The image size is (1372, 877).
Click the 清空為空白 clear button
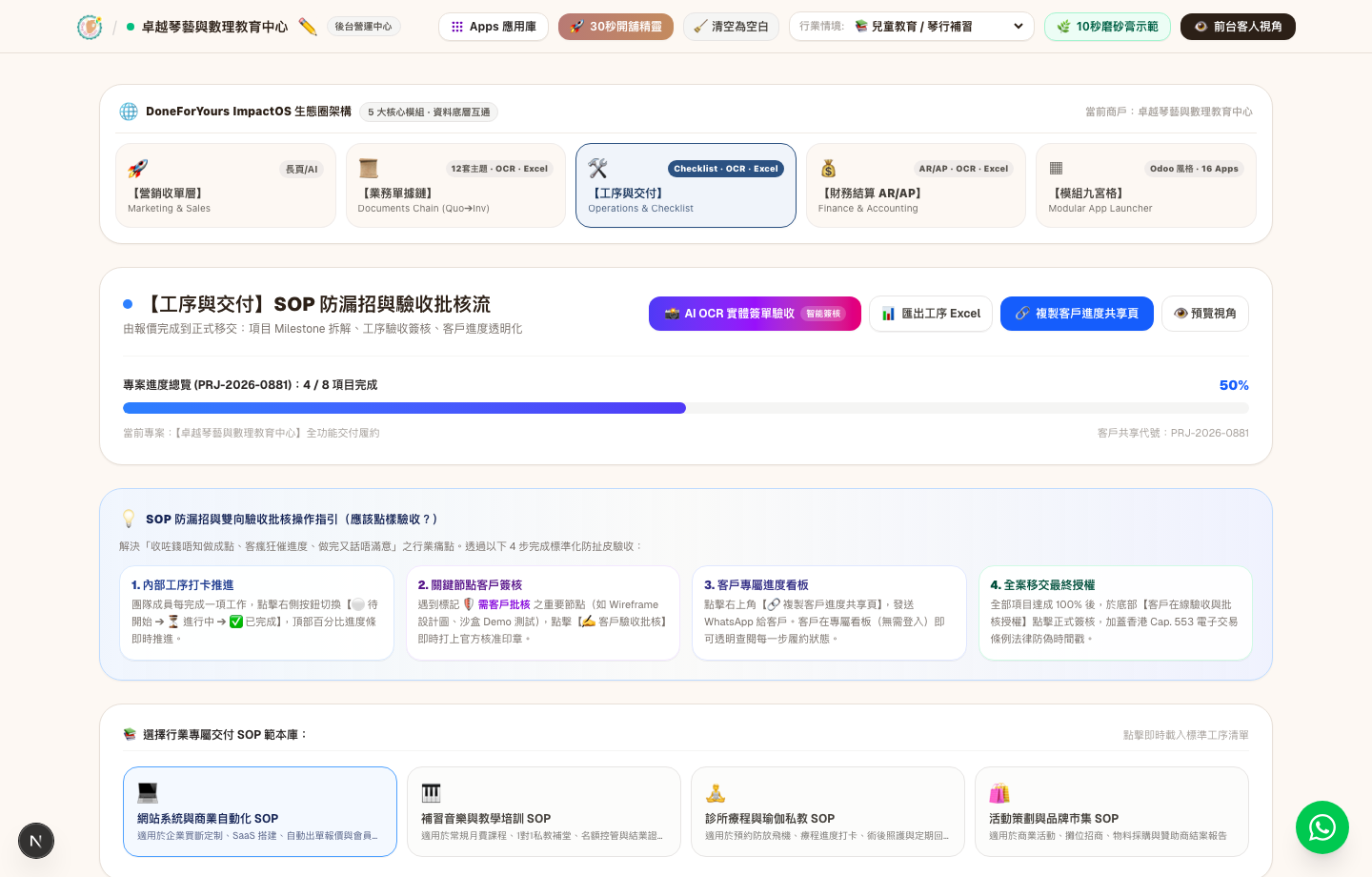click(x=731, y=27)
